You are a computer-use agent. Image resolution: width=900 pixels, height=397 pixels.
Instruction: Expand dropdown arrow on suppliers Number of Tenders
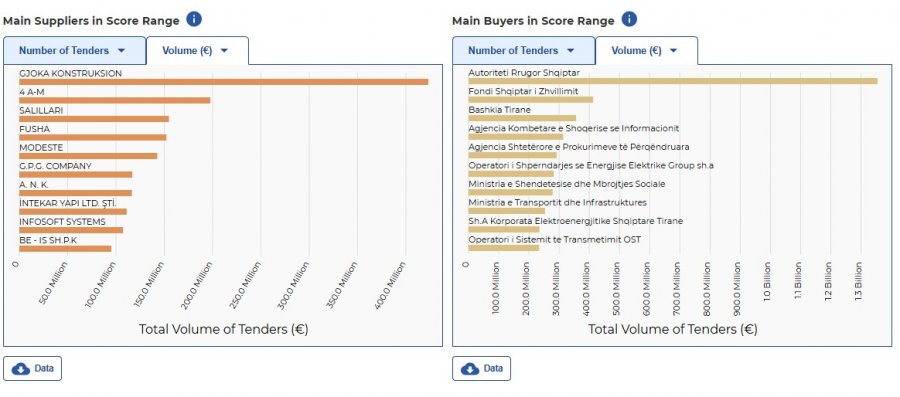pos(121,50)
